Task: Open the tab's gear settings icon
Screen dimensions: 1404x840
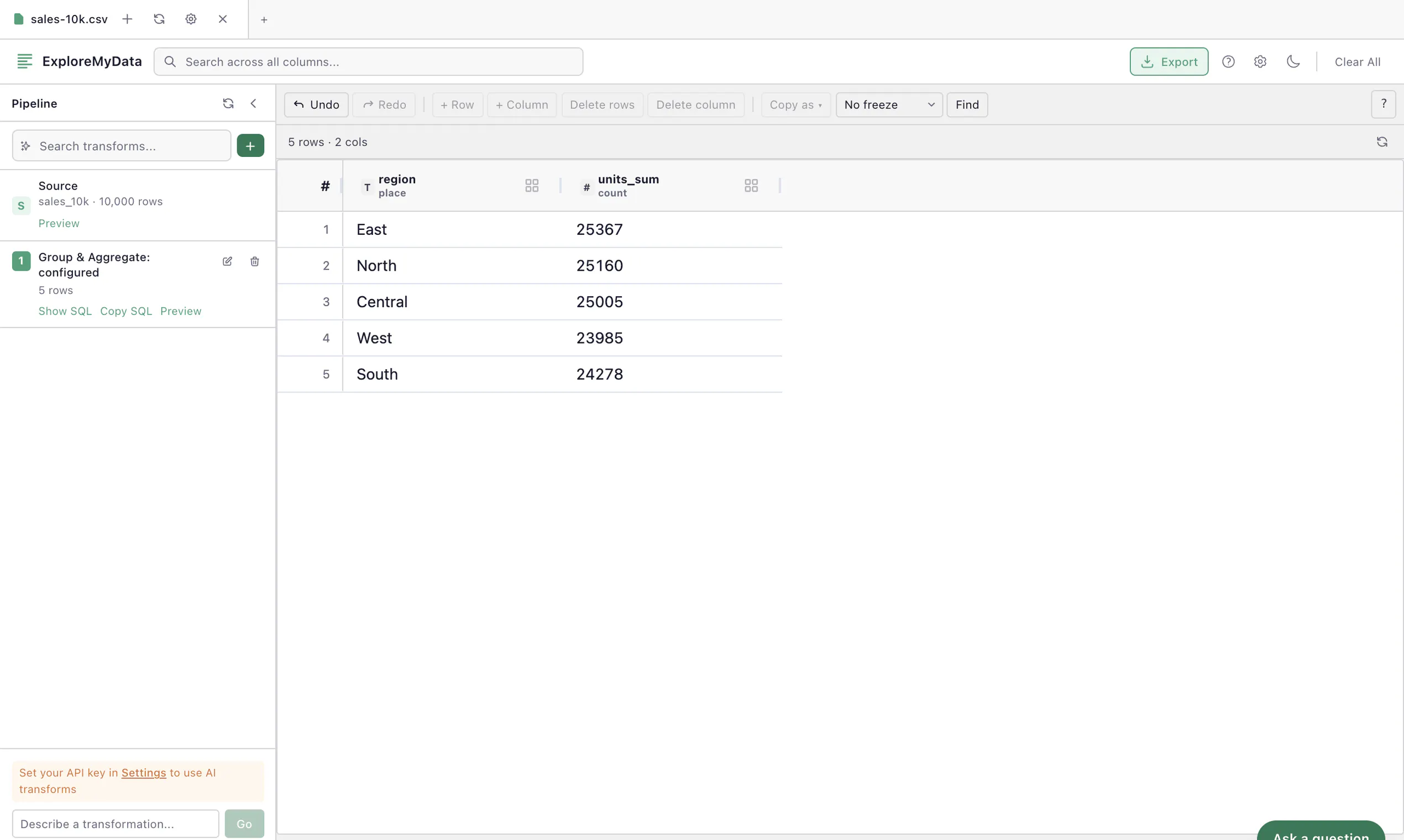Action: click(x=191, y=19)
